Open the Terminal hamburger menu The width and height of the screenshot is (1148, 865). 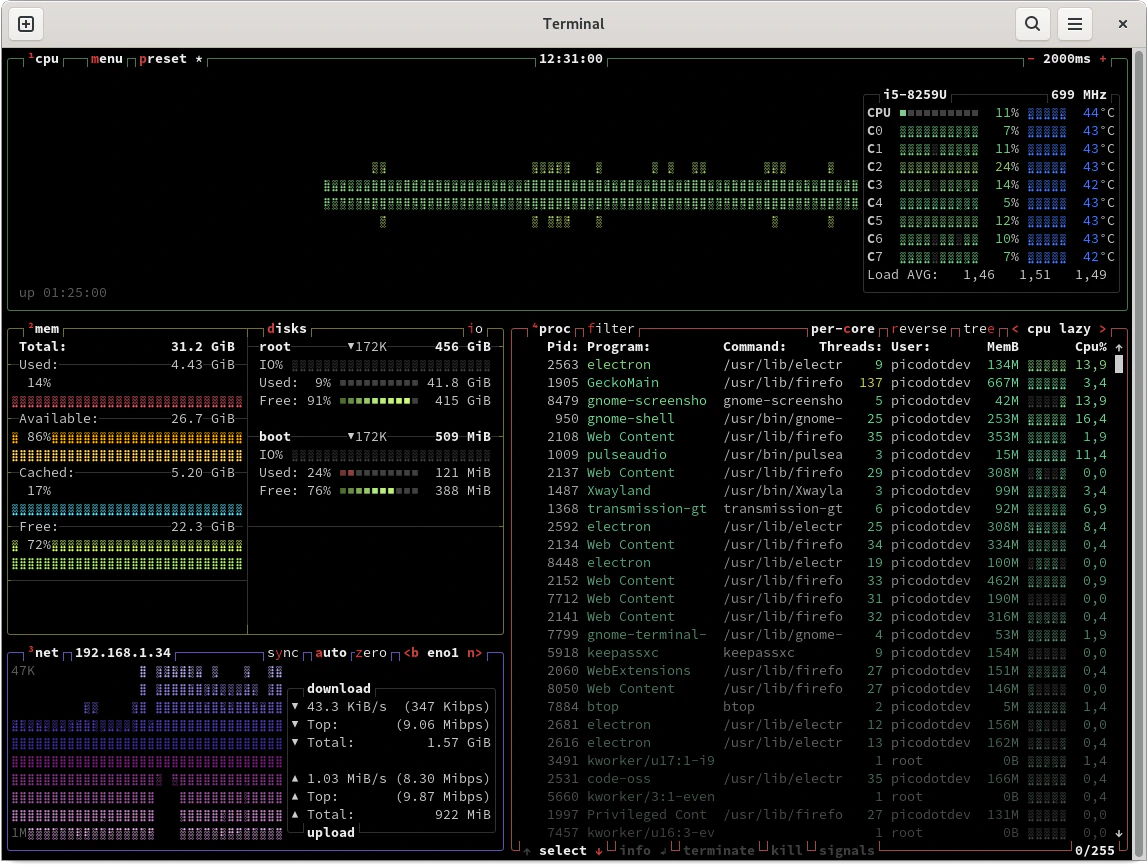click(x=1075, y=23)
